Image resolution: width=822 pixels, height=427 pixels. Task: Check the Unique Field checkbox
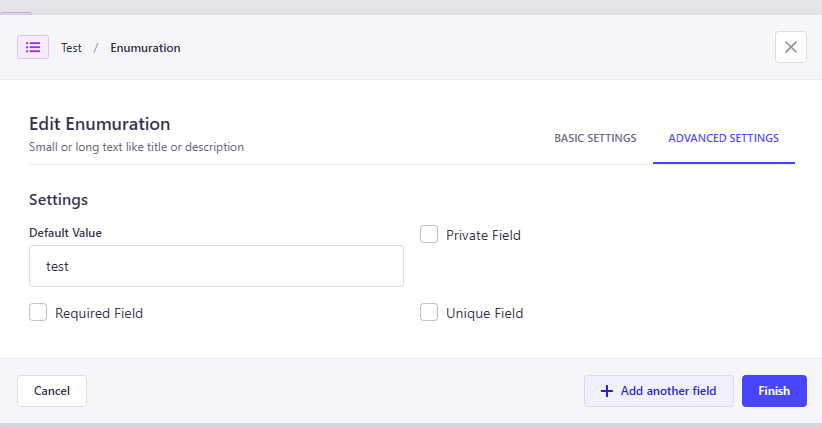pos(429,312)
